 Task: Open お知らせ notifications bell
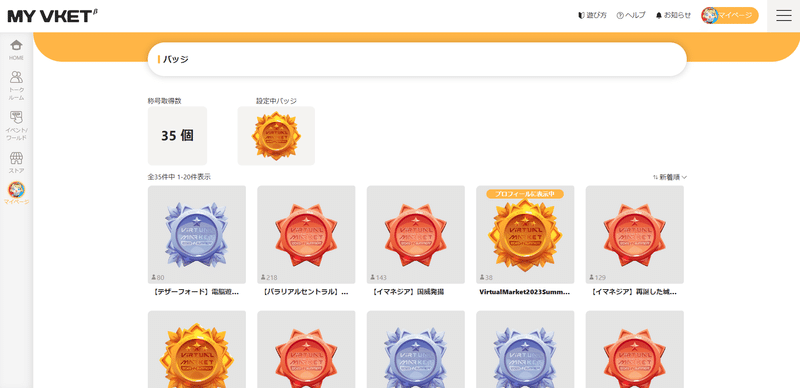(x=673, y=16)
